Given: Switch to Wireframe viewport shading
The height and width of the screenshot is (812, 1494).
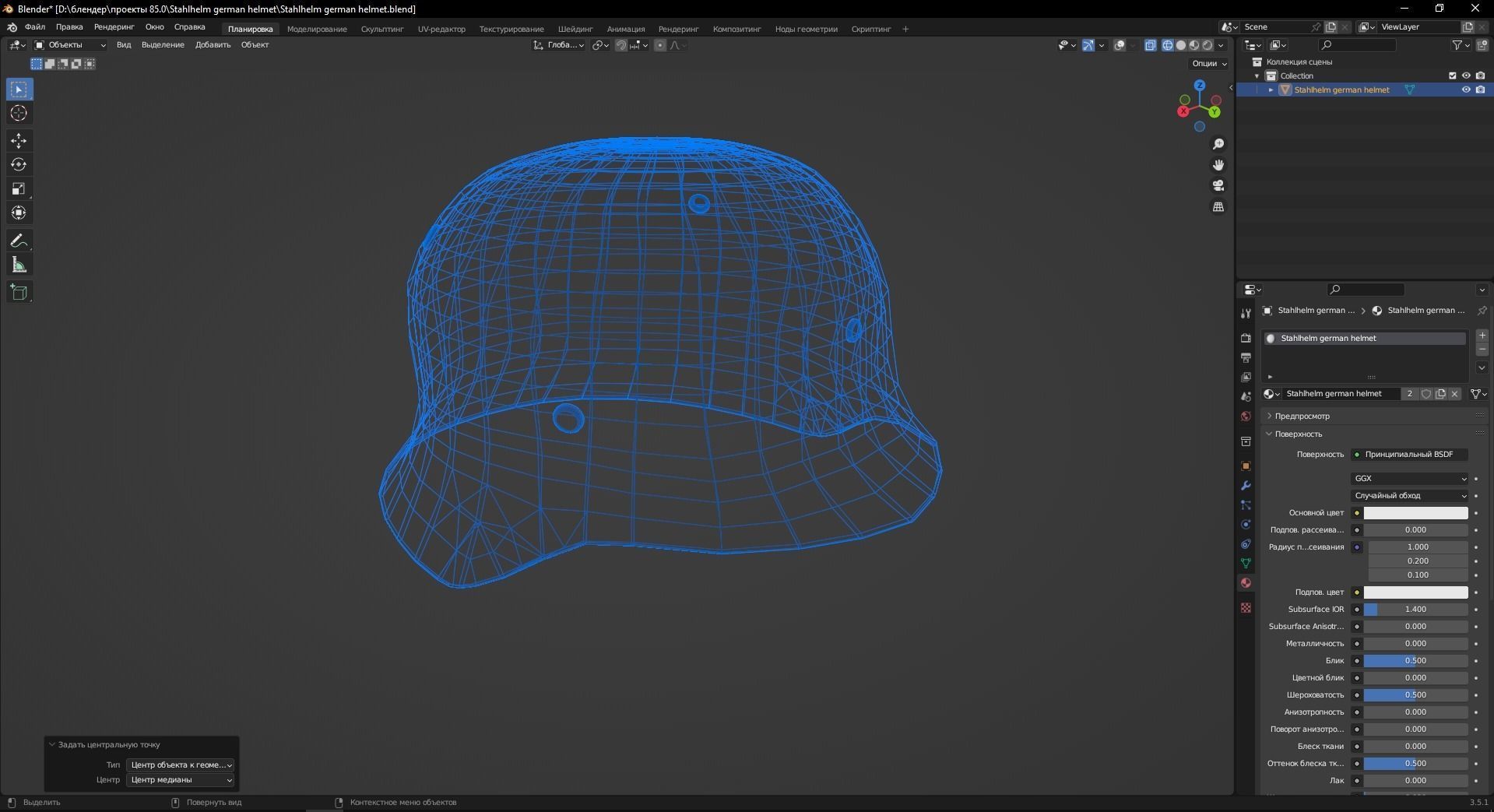Looking at the screenshot, I should click(1168, 45).
